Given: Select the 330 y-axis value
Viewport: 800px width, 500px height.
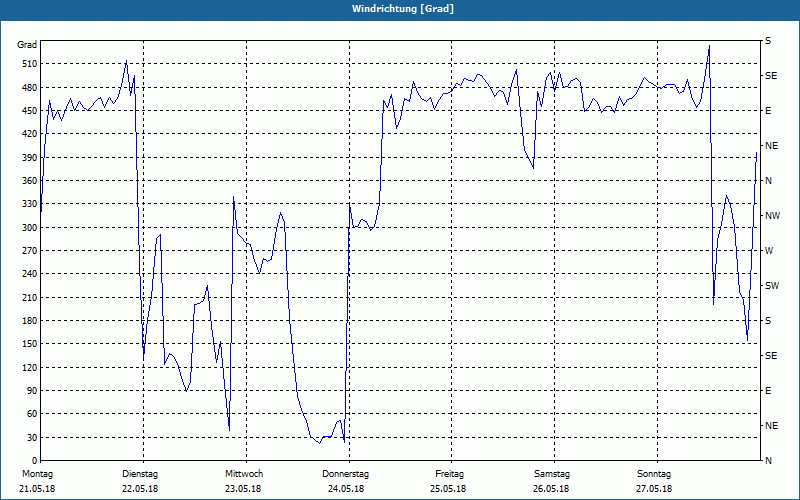Looking at the screenshot, I should pos(30,204).
